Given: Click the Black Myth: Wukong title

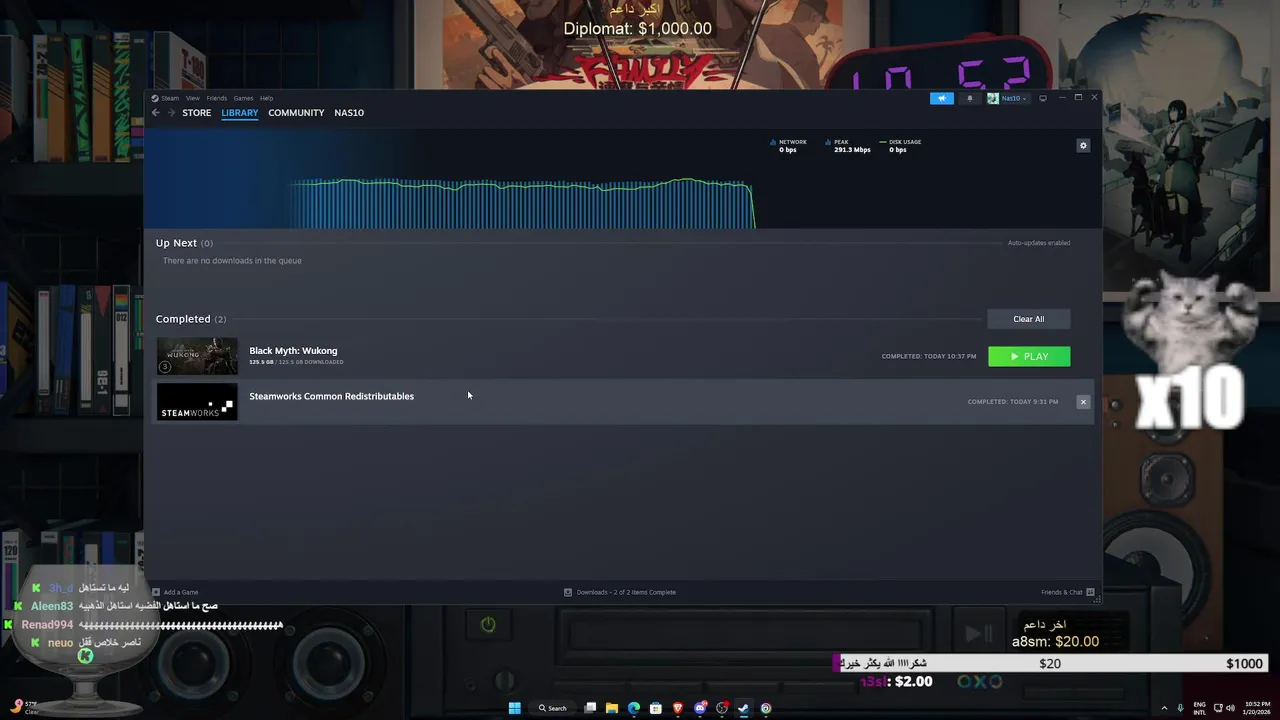Looking at the screenshot, I should coord(293,351).
